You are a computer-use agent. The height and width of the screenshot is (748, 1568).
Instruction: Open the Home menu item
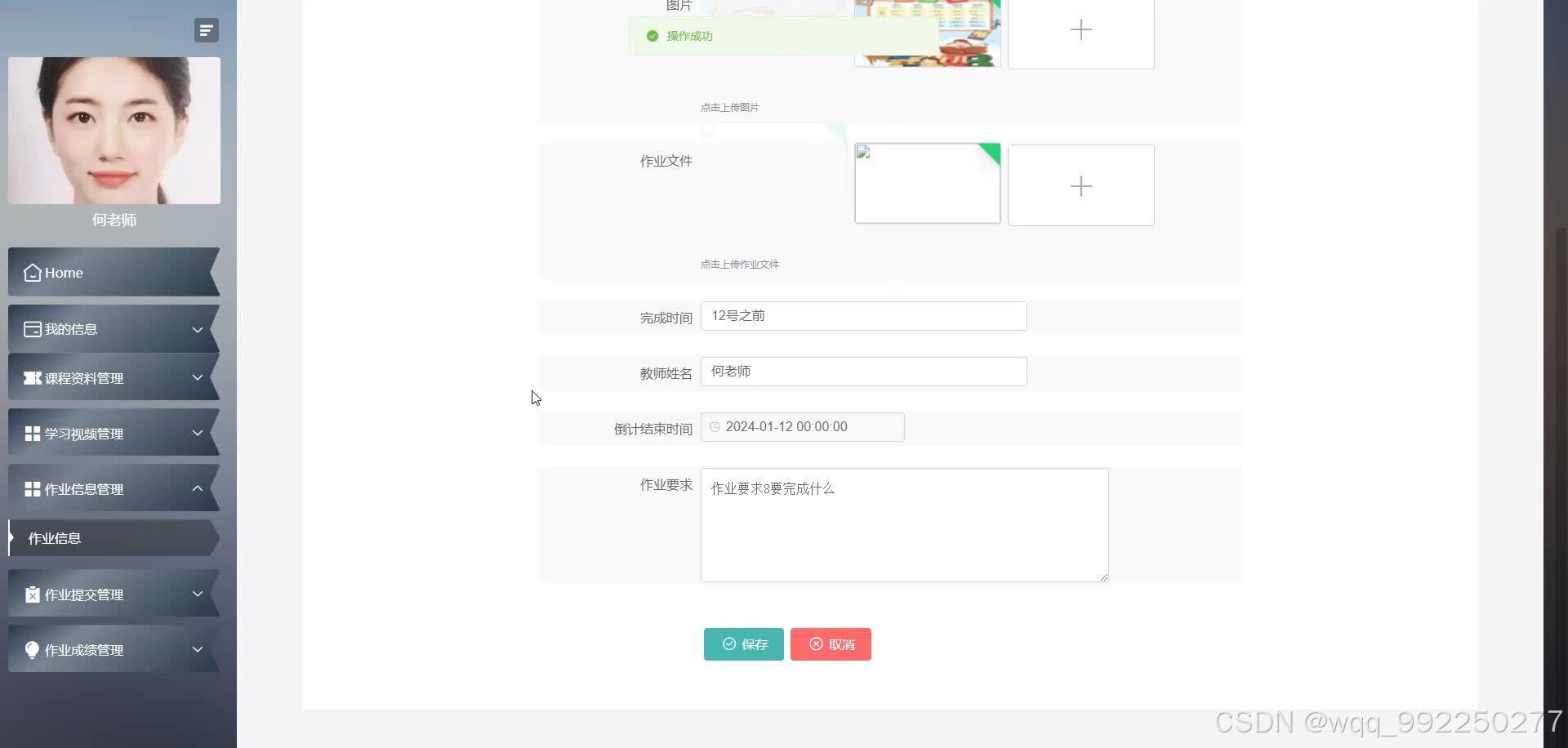114,272
